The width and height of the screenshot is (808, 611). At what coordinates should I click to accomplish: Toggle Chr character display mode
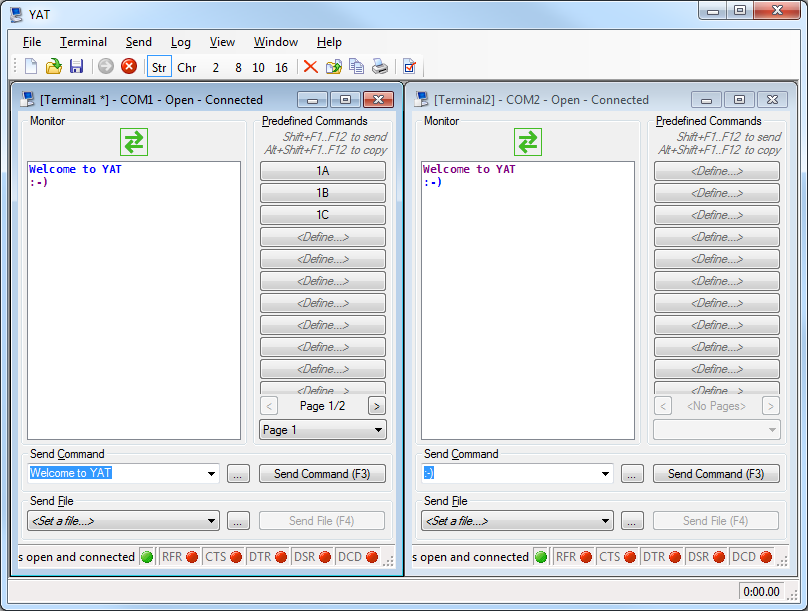(187, 67)
